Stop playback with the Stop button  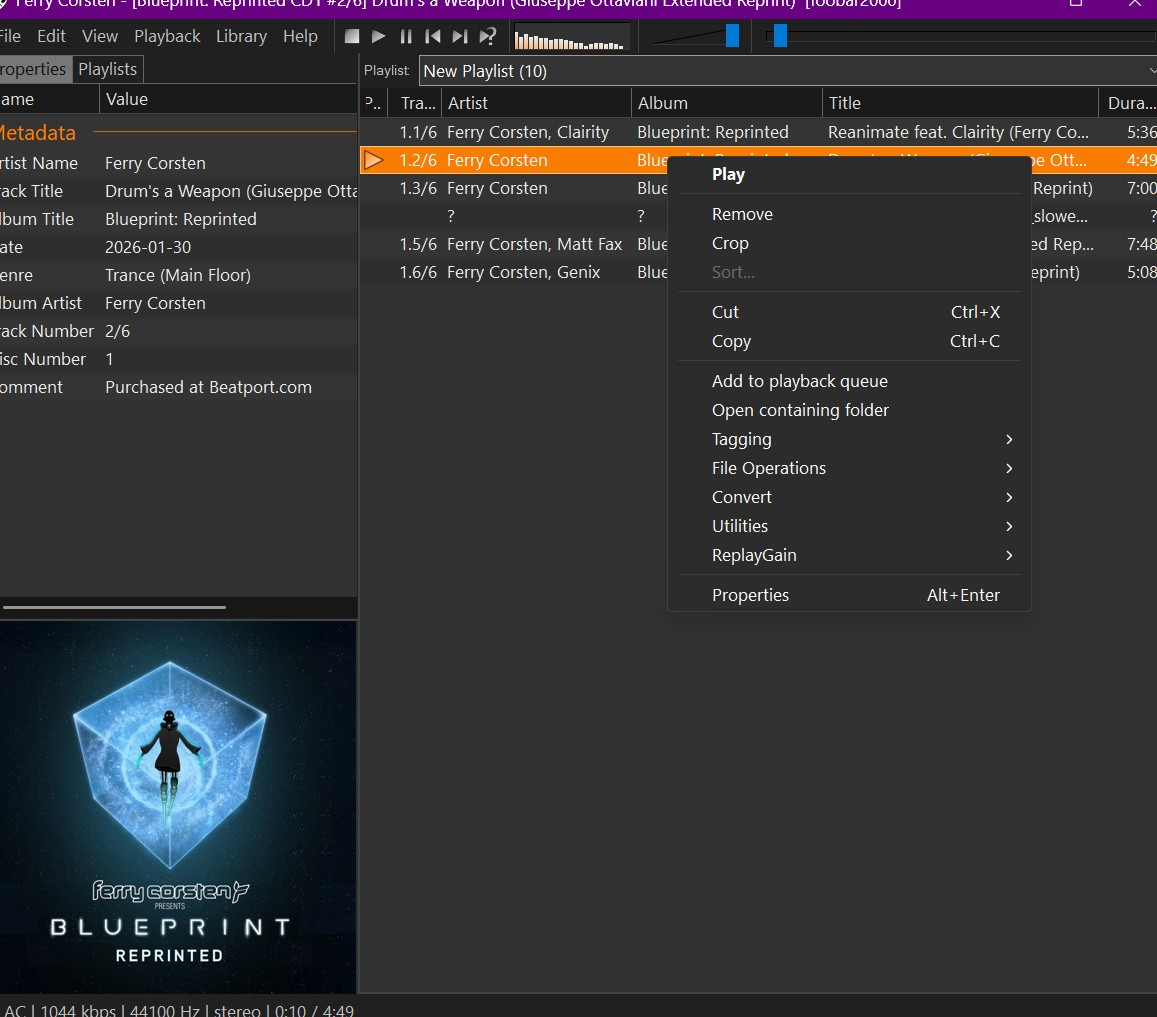[x=352, y=36]
